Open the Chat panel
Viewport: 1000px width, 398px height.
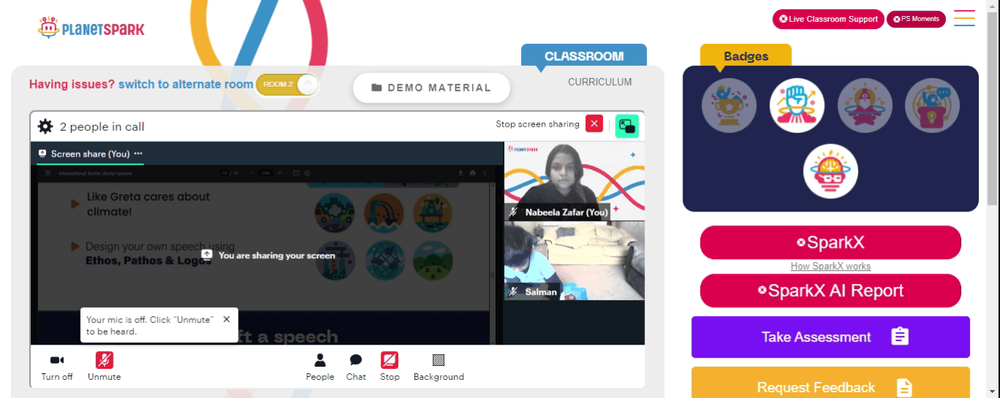click(356, 367)
